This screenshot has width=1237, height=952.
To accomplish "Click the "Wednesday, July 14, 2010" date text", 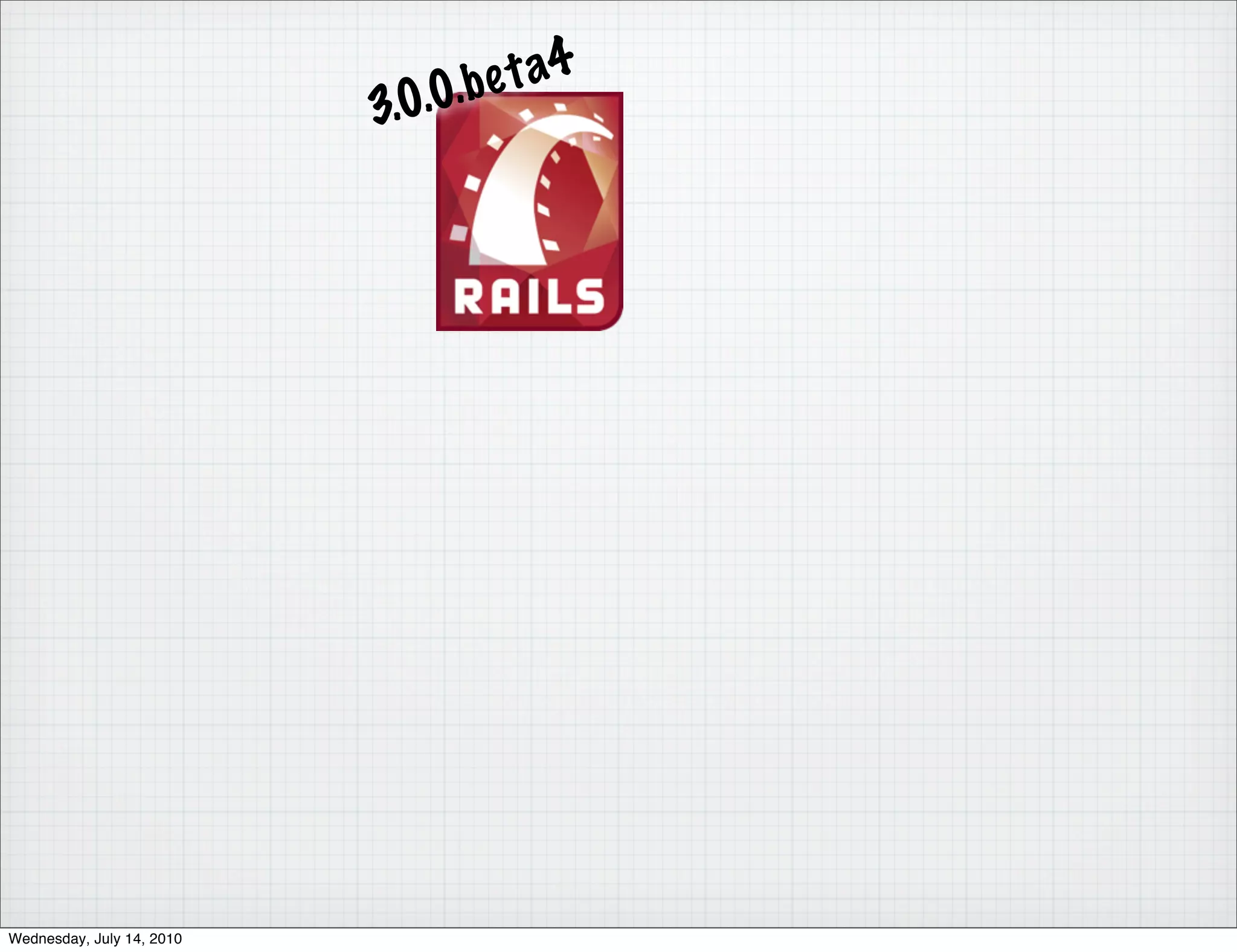I will 95,939.
